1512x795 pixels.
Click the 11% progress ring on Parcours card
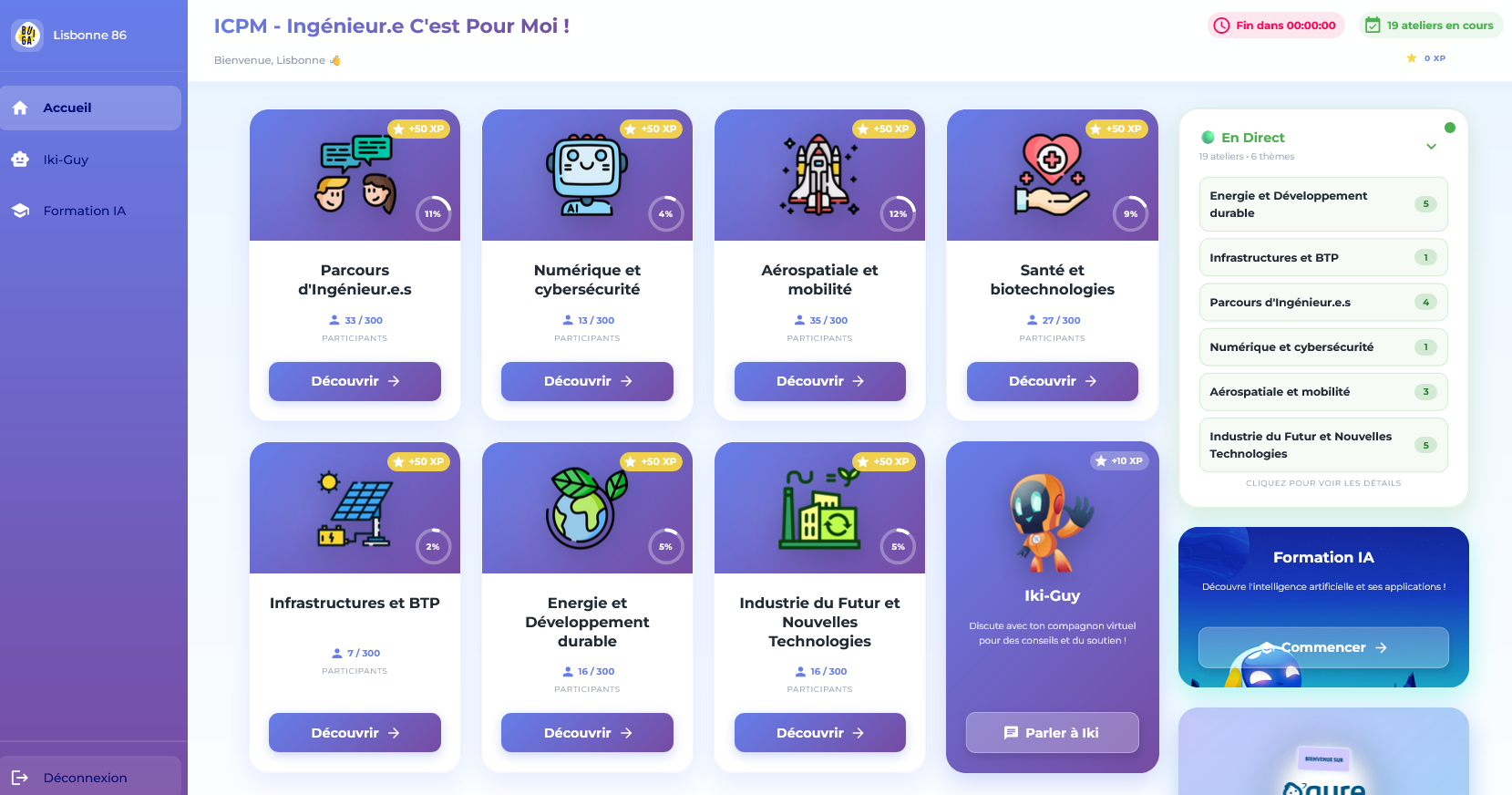tap(433, 214)
